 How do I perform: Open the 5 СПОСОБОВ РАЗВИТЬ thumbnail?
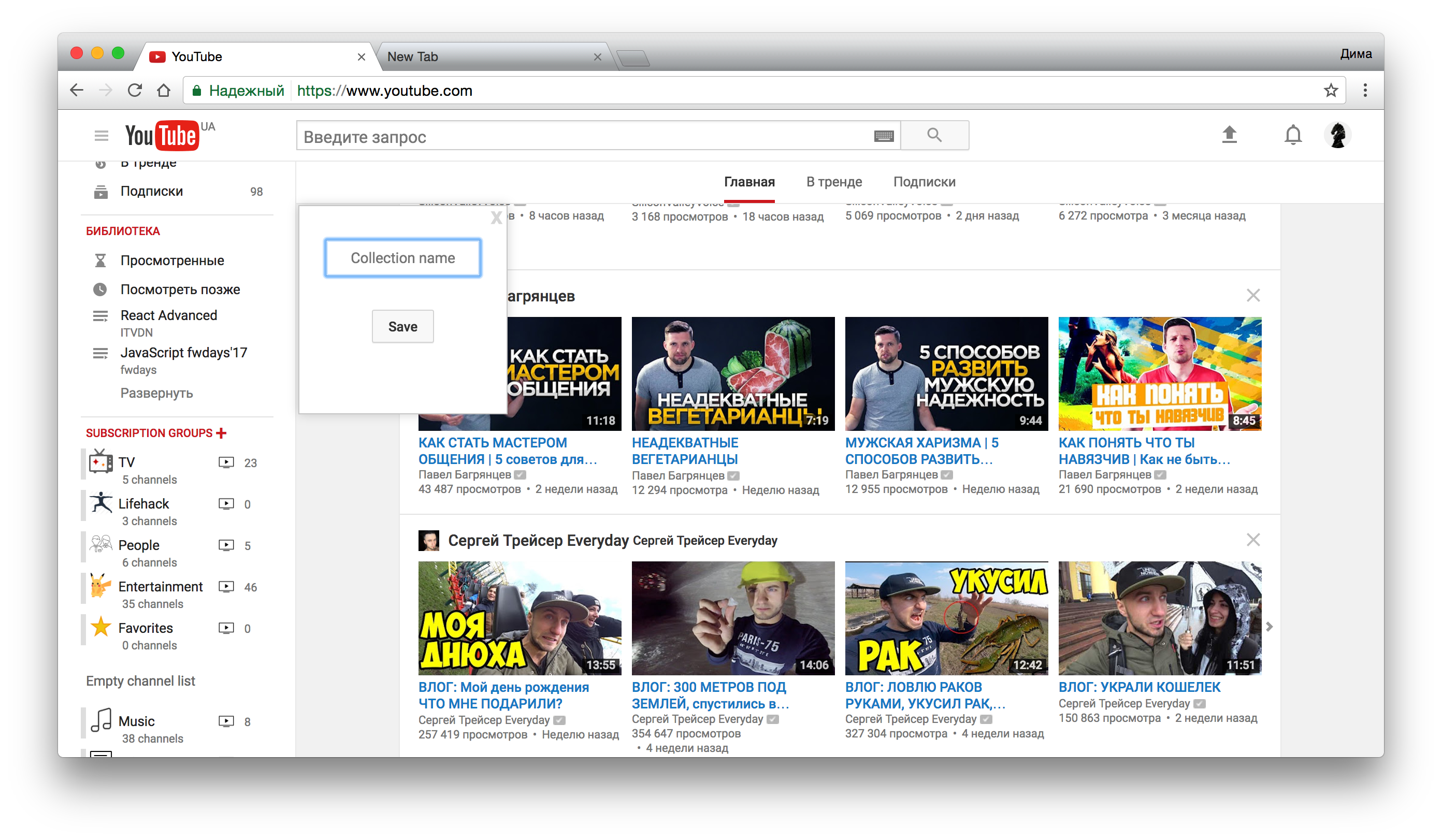point(946,374)
